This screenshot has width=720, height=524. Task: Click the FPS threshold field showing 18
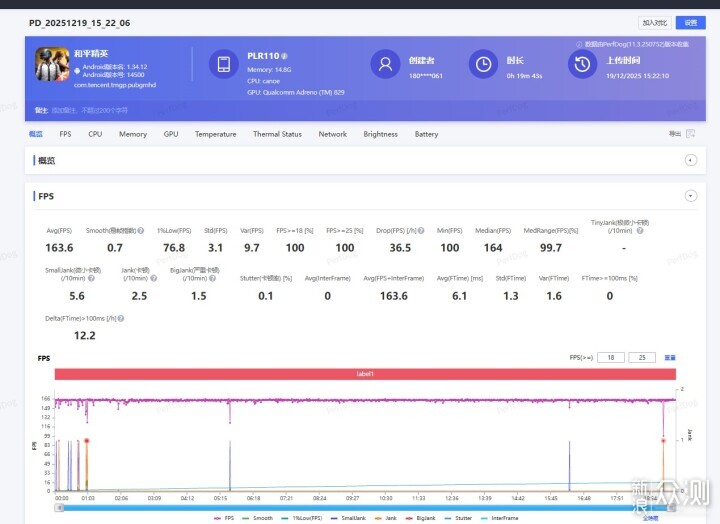tap(610, 357)
